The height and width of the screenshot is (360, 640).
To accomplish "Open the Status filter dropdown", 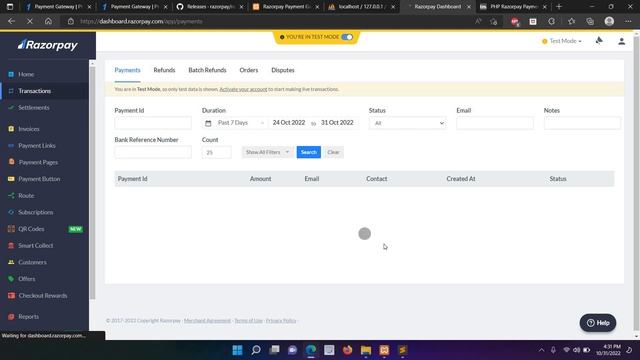I will click(x=407, y=123).
